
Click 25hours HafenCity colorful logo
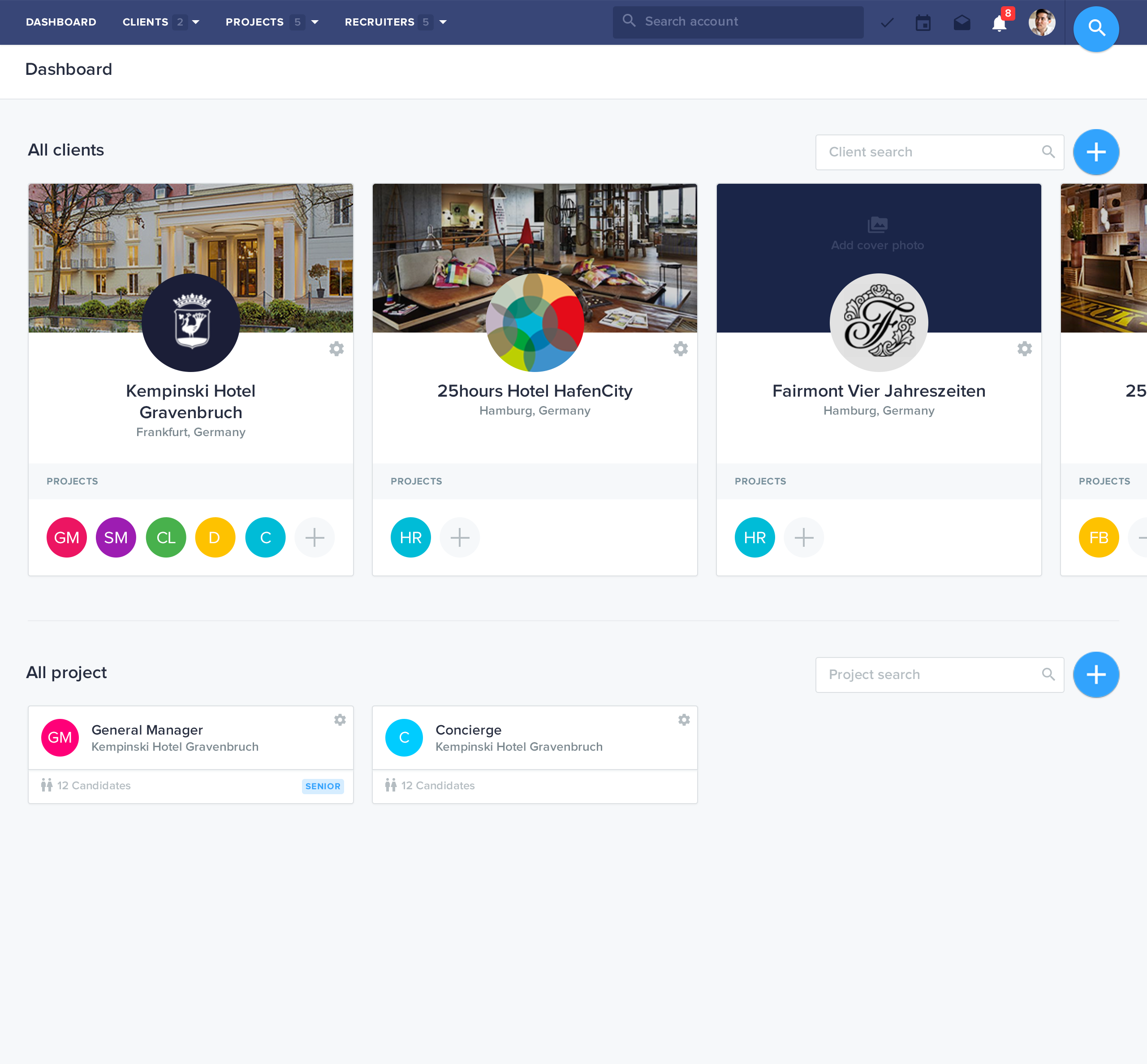pos(535,322)
